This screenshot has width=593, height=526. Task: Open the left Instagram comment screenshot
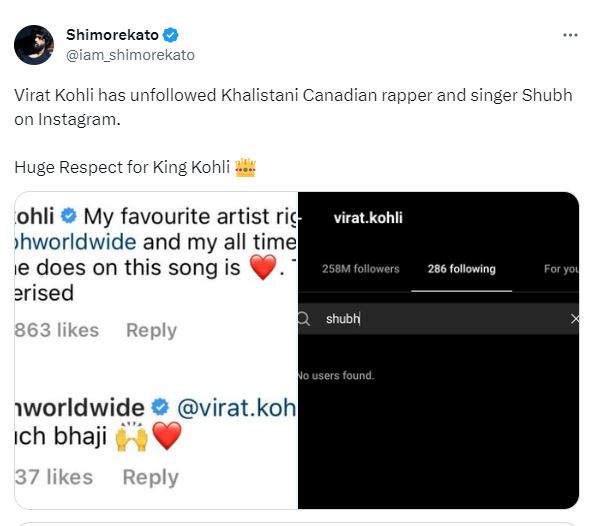pyautogui.click(x=156, y=350)
